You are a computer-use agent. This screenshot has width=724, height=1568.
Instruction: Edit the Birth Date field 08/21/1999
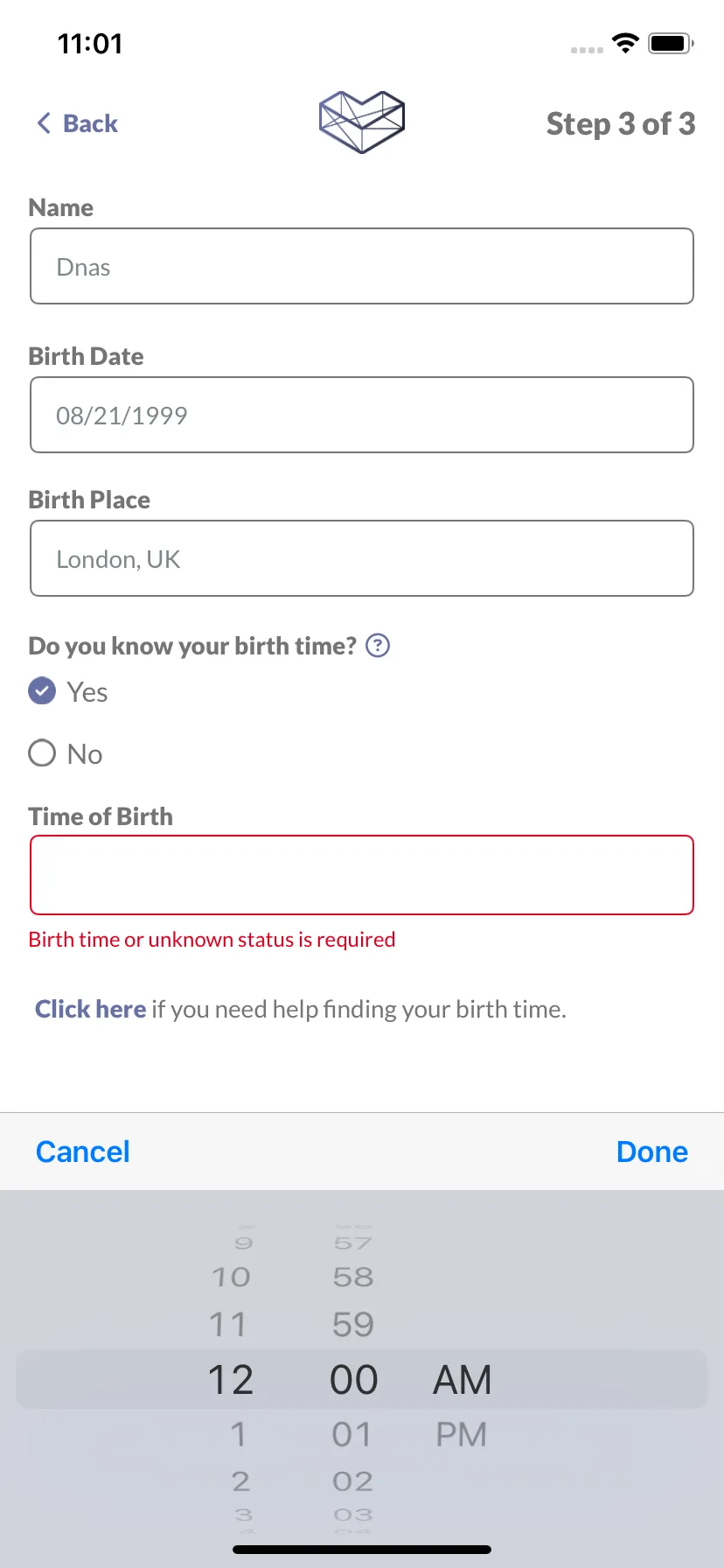(x=362, y=415)
